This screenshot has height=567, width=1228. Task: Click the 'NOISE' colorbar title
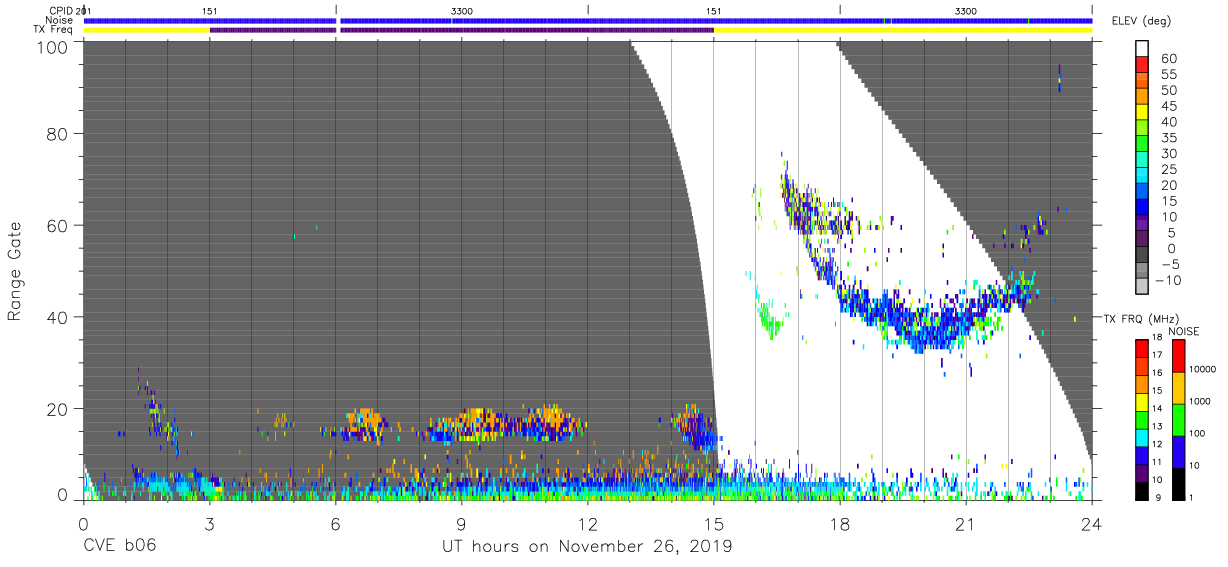click(x=1186, y=331)
